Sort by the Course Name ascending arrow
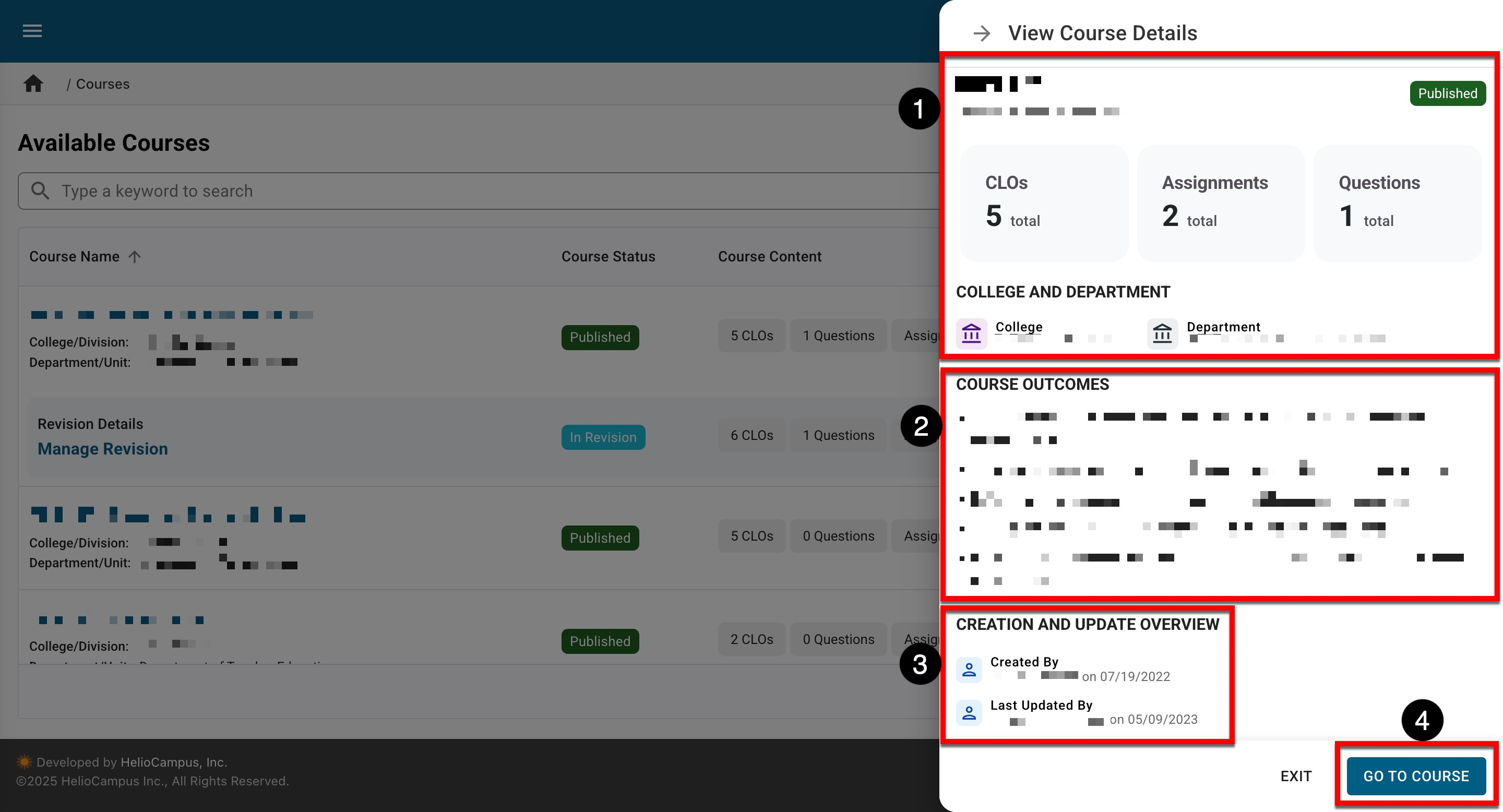Screen dimensions: 1503x812 (135, 257)
